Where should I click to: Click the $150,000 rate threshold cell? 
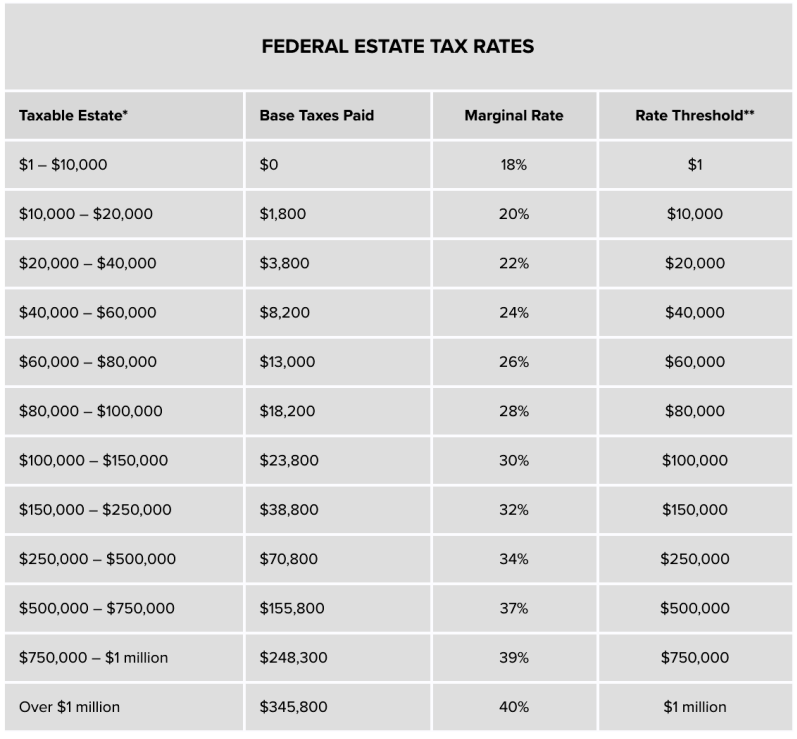(695, 510)
